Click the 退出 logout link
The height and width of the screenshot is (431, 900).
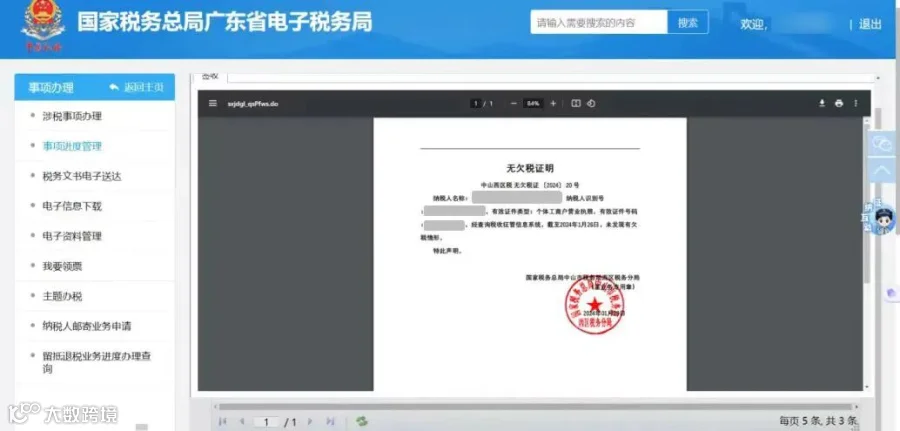tap(870, 24)
